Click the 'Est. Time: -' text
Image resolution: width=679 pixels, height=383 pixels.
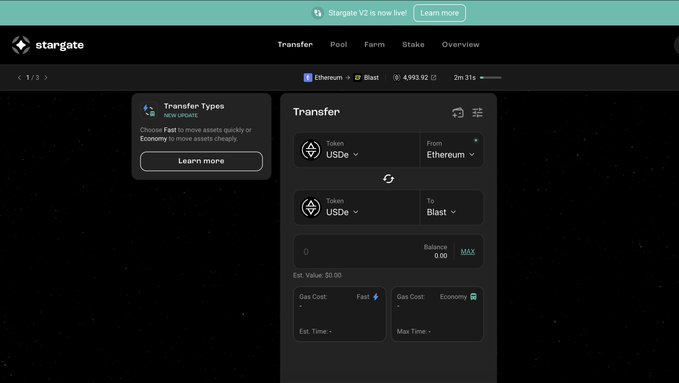point(315,331)
